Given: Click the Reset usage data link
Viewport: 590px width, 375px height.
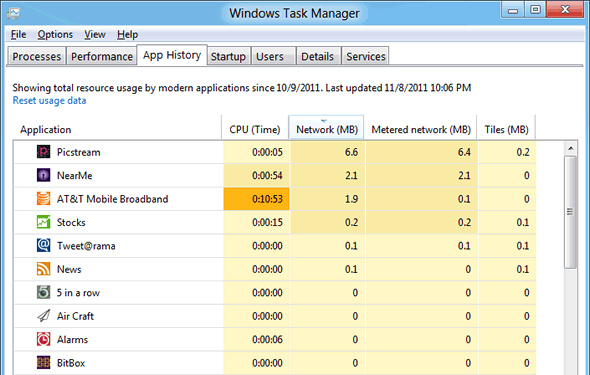Looking at the screenshot, I should (49, 100).
